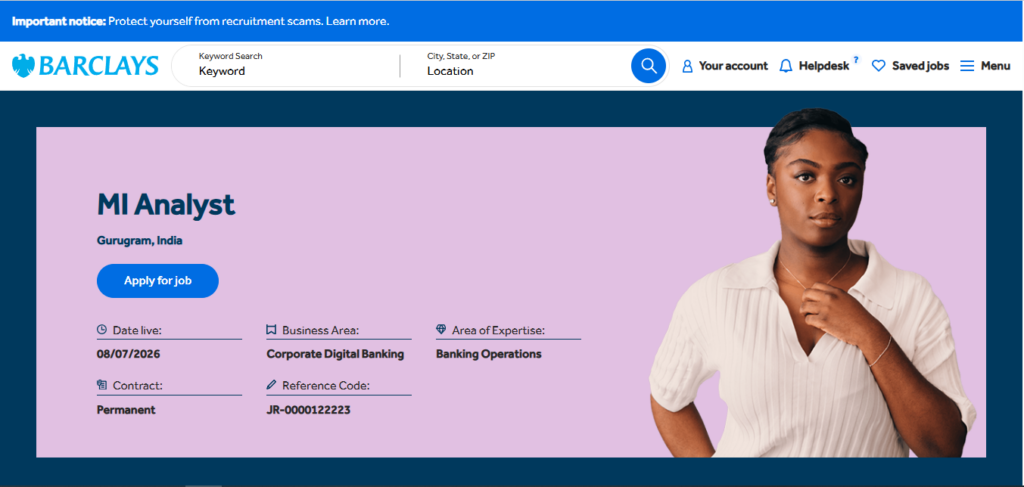Open Your account link
Viewport: 1024px width, 487px height.
[733, 66]
